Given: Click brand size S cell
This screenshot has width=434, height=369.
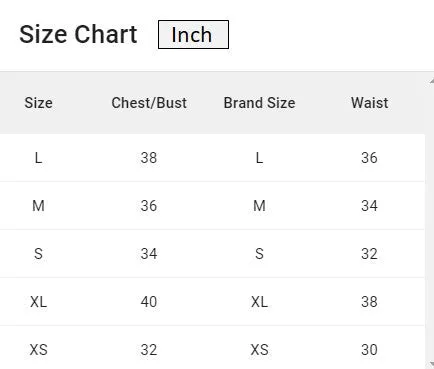Looking at the screenshot, I should (259, 254).
